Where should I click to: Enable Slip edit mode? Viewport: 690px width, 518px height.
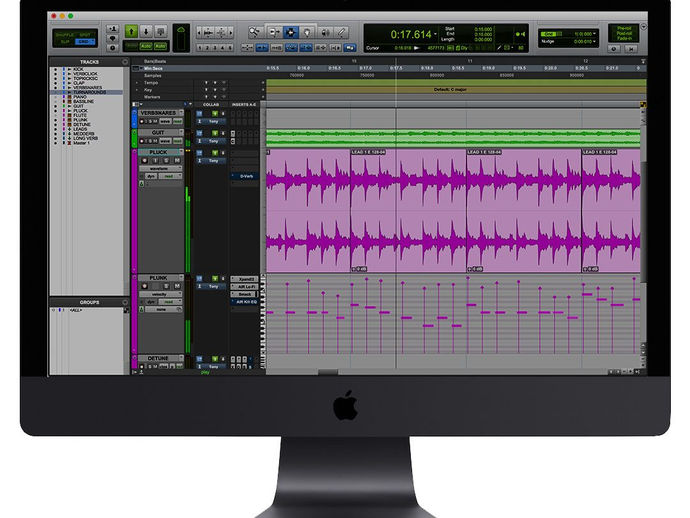pos(65,41)
